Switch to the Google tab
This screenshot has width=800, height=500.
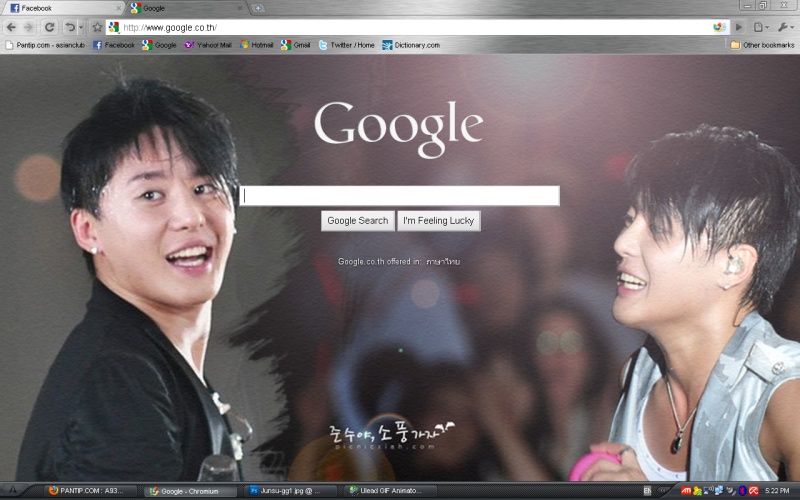(x=186, y=8)
